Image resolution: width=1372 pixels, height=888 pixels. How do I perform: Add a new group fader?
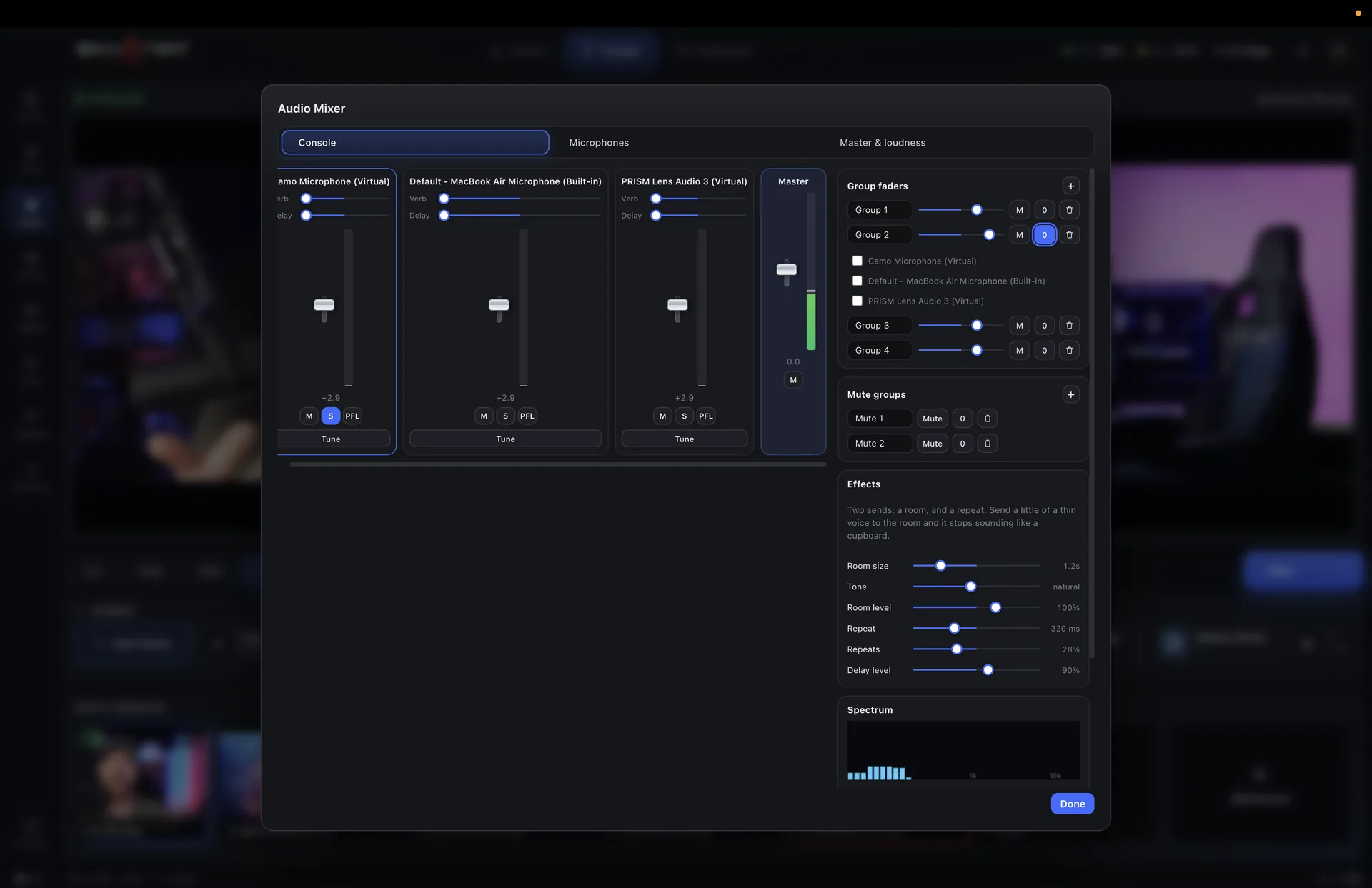(1070, 186)
